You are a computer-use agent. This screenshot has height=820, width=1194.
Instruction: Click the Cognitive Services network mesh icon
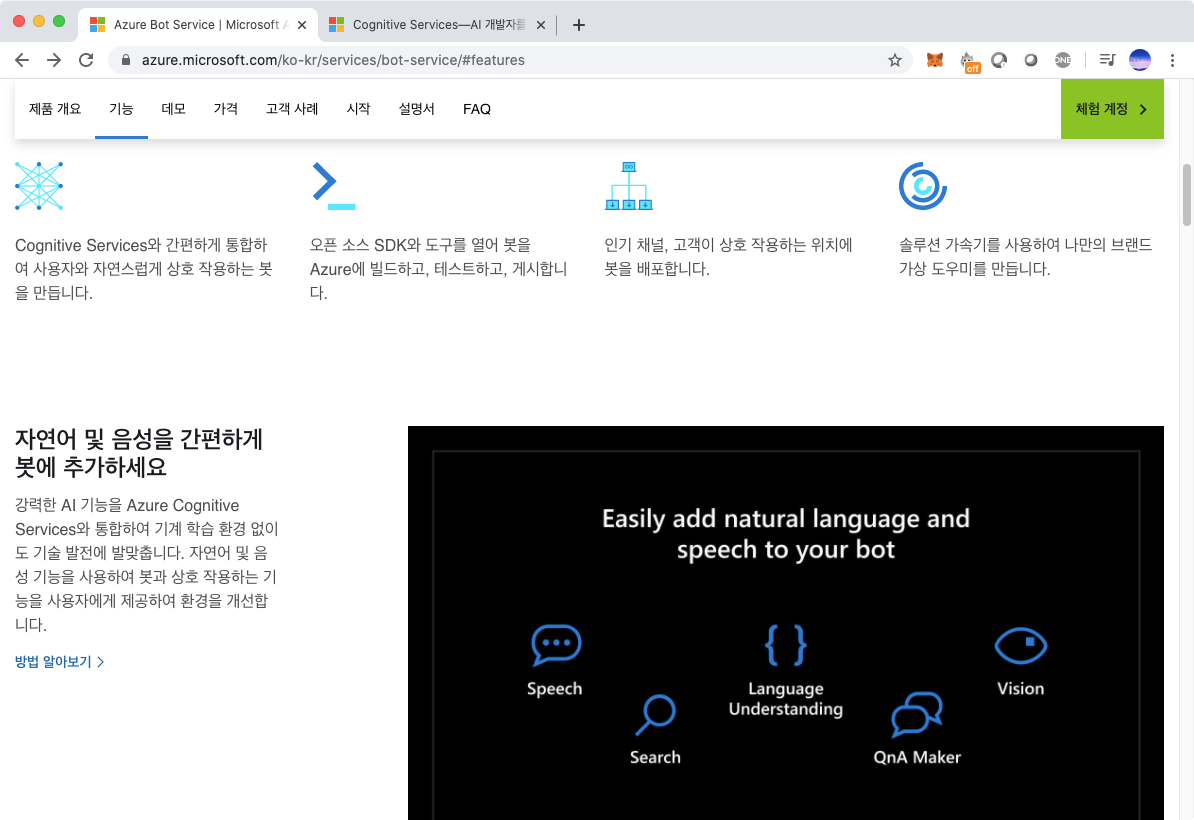(39, 186)
